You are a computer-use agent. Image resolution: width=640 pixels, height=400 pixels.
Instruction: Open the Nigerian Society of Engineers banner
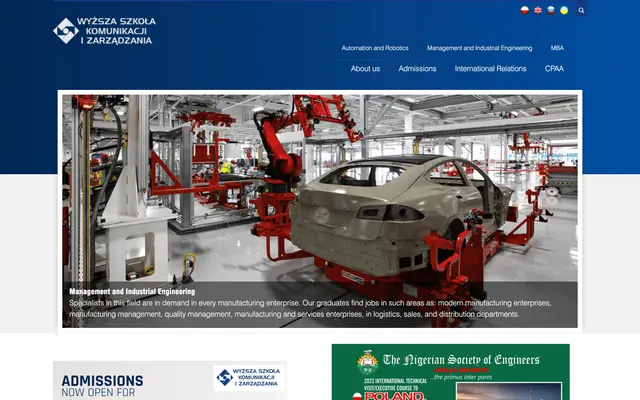pos(451,372)
